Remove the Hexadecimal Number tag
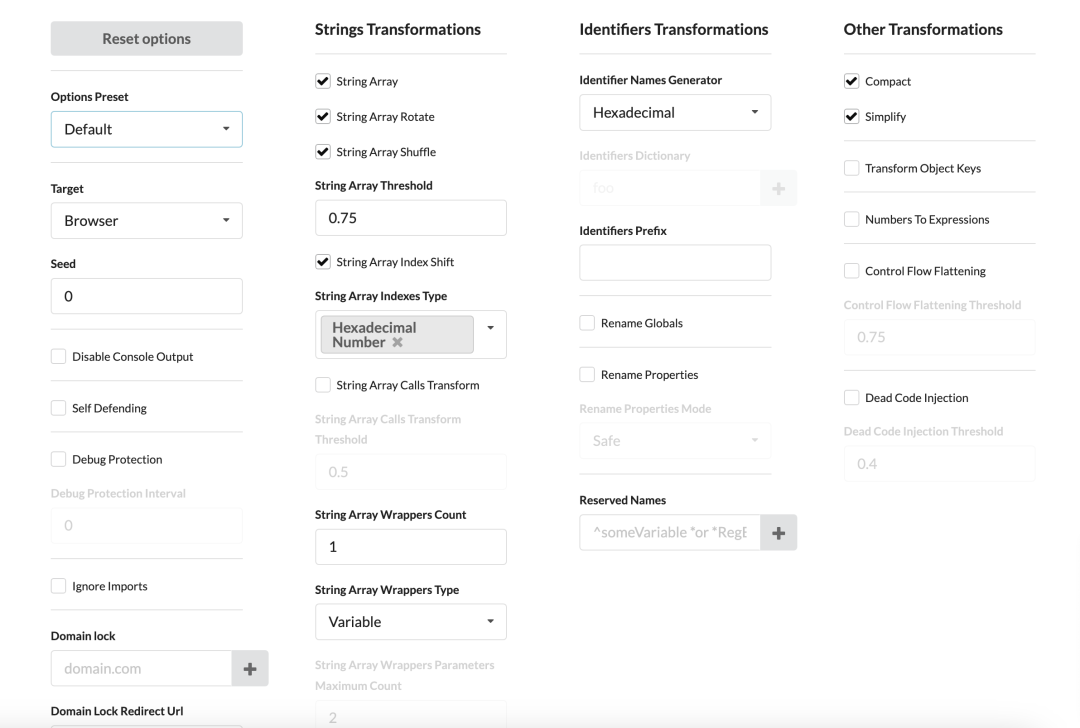The width and height of the screenshot is (1080, 728). (397, 342)
